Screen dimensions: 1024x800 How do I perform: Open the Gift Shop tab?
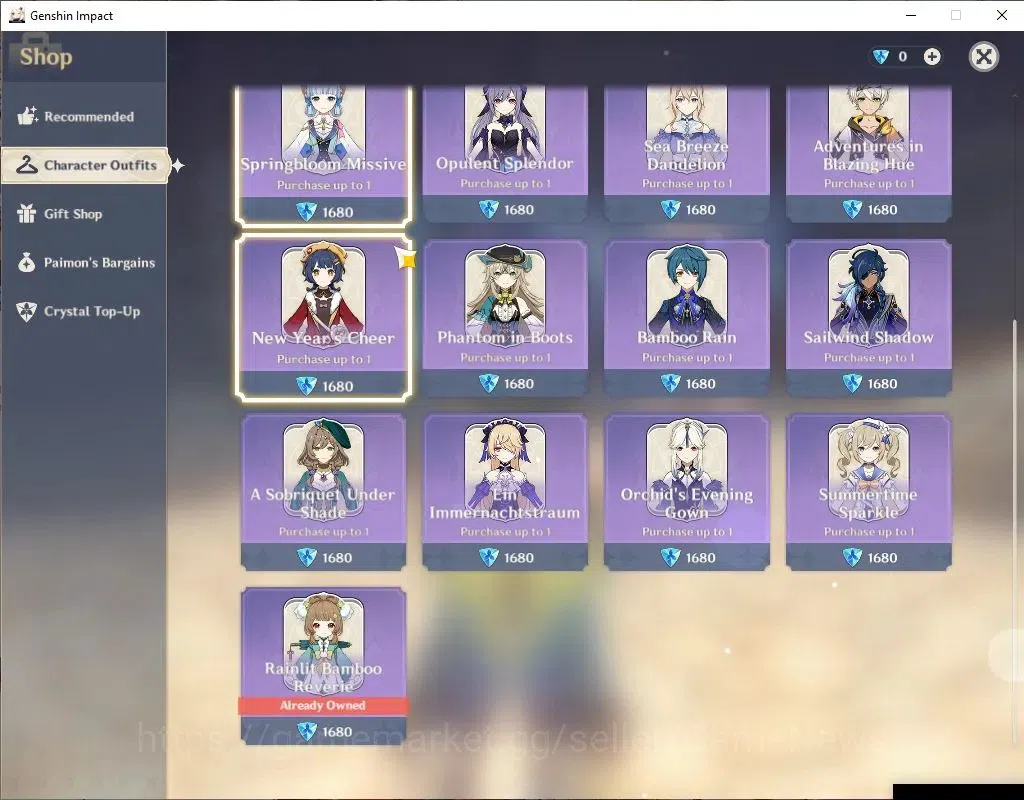click(84, 214)
